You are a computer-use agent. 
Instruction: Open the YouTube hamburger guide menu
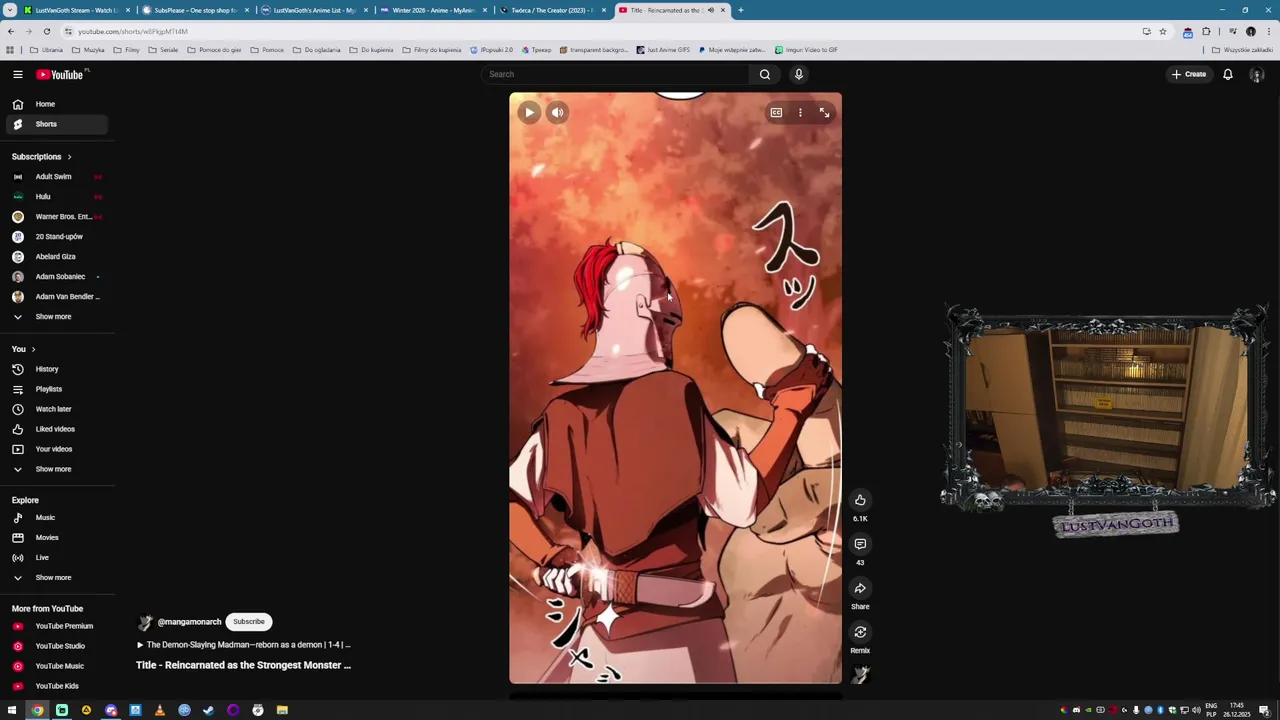coord(17,74)
